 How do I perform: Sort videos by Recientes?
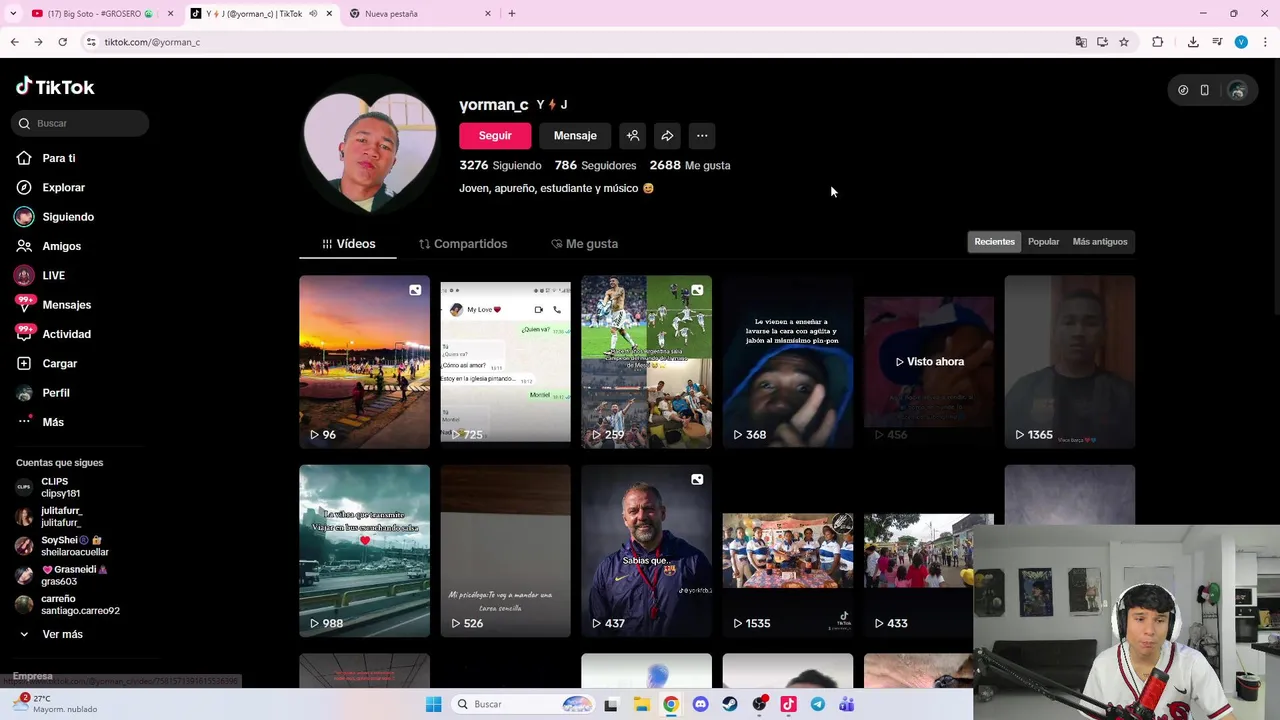coord(994,242)
